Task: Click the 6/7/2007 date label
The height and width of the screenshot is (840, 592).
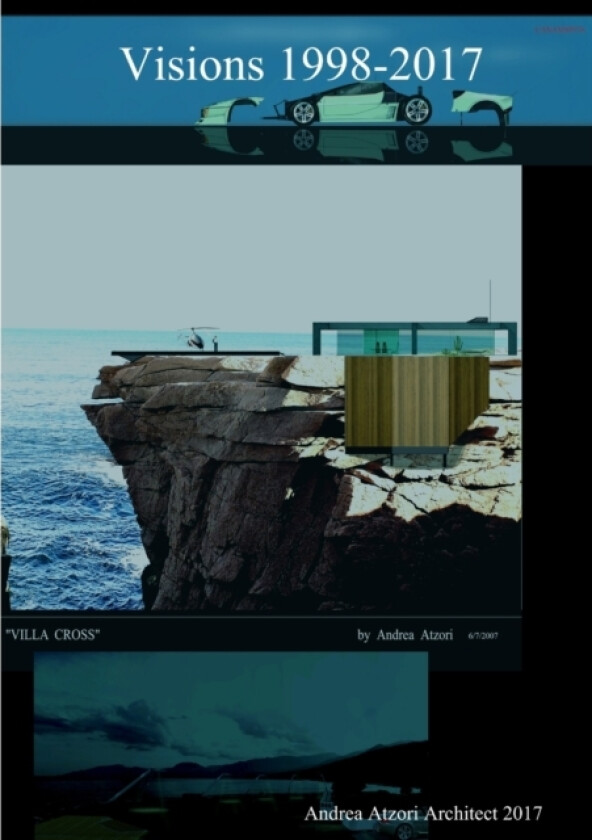Action: [x=483, y=636]
